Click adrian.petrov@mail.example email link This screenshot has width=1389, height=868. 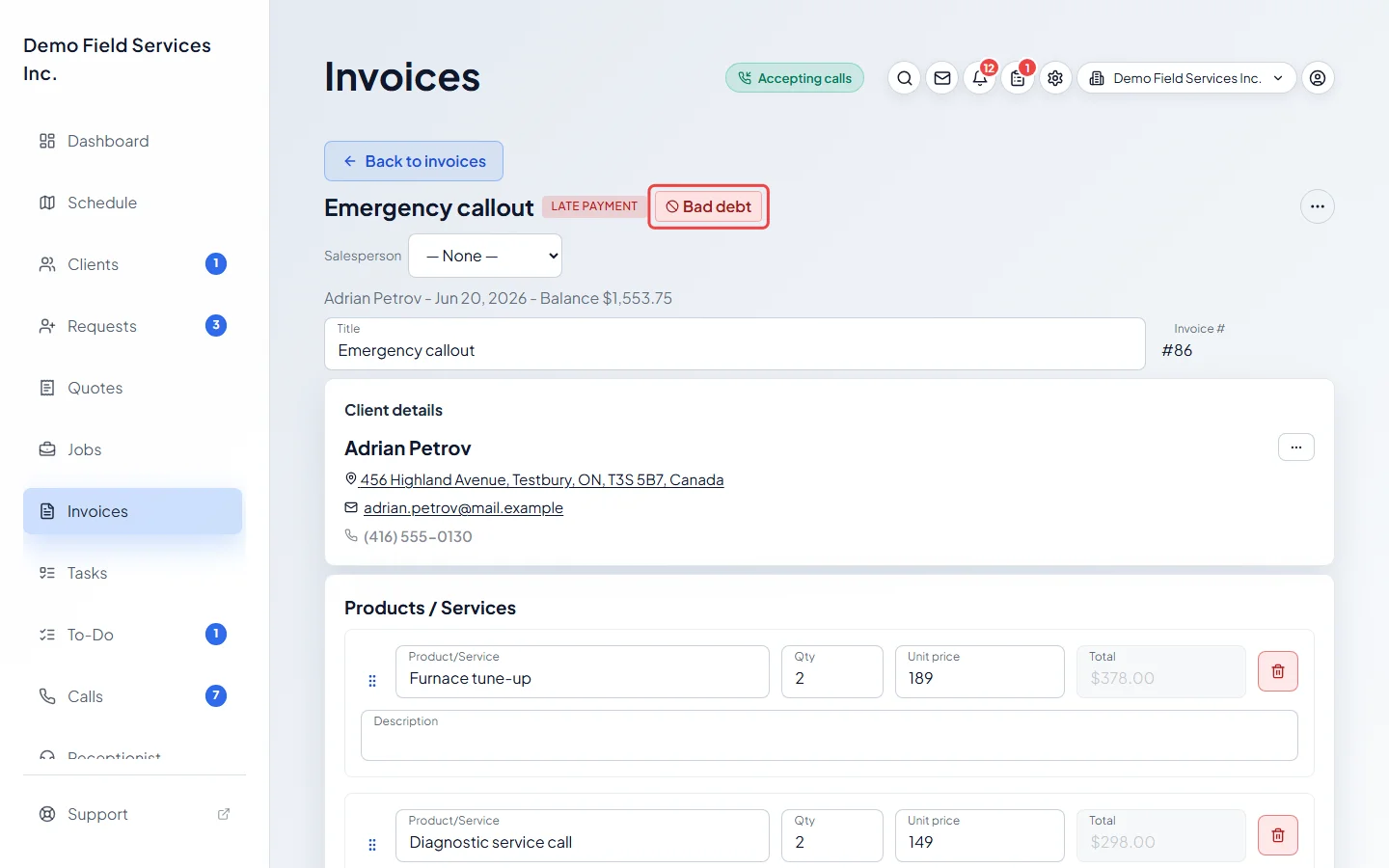[x=463, y=507]
